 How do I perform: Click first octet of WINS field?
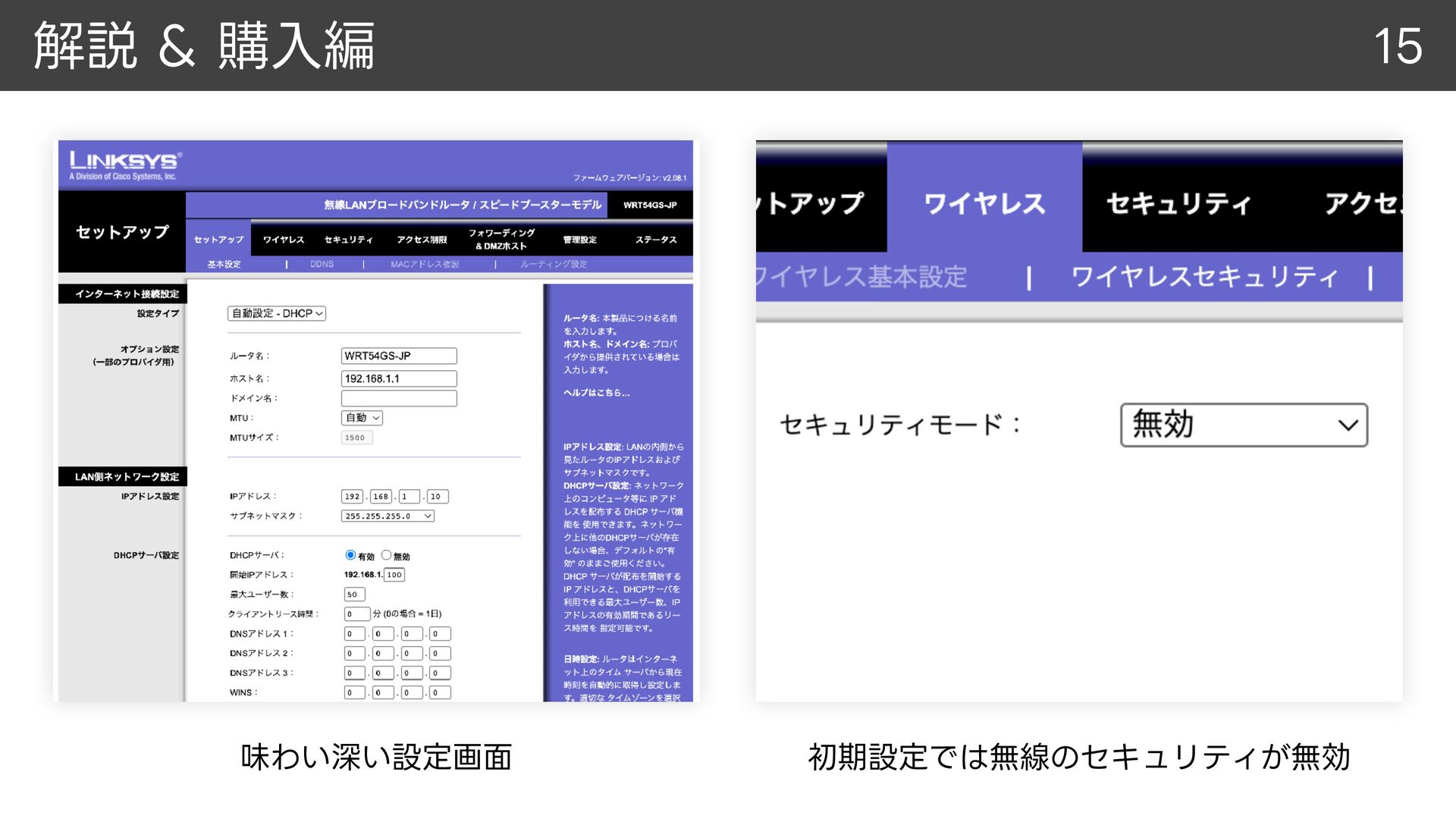tap(354, 692)
